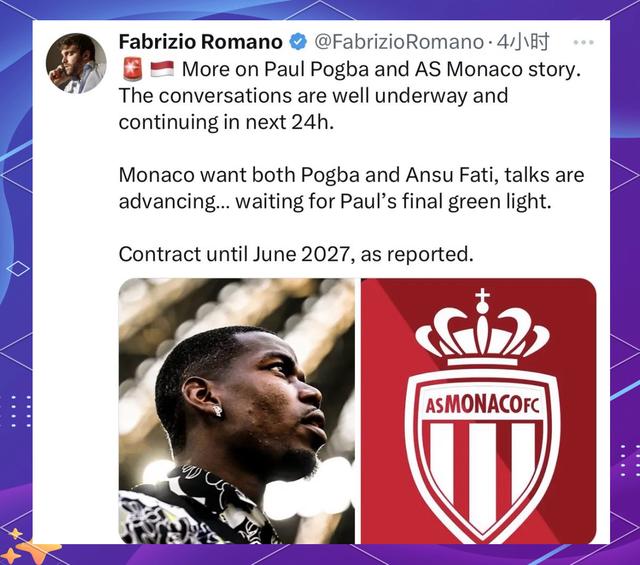The height and width of the screenshot is (565, 640).
Task: Click the "waiting for Paul's final green light" text
Action: pyautogui.click(x=400, y=201)
